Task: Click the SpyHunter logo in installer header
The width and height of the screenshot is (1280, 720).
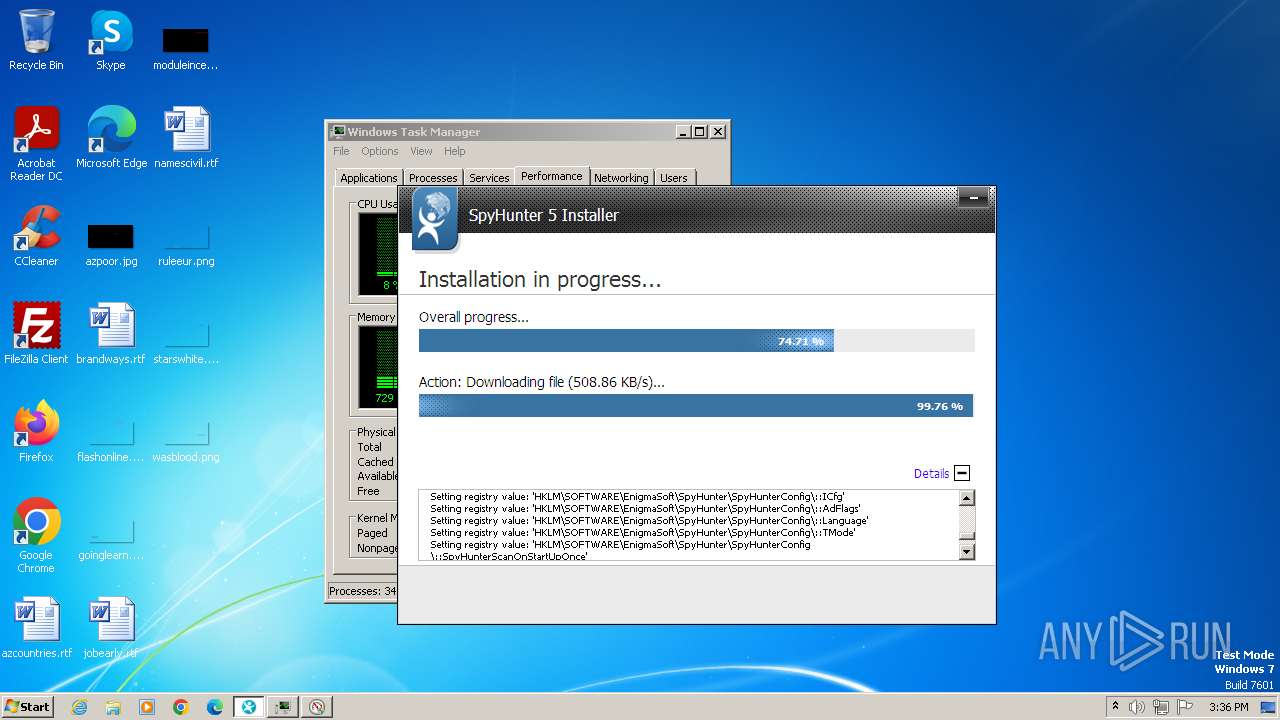Action: (x=435, y=219)
